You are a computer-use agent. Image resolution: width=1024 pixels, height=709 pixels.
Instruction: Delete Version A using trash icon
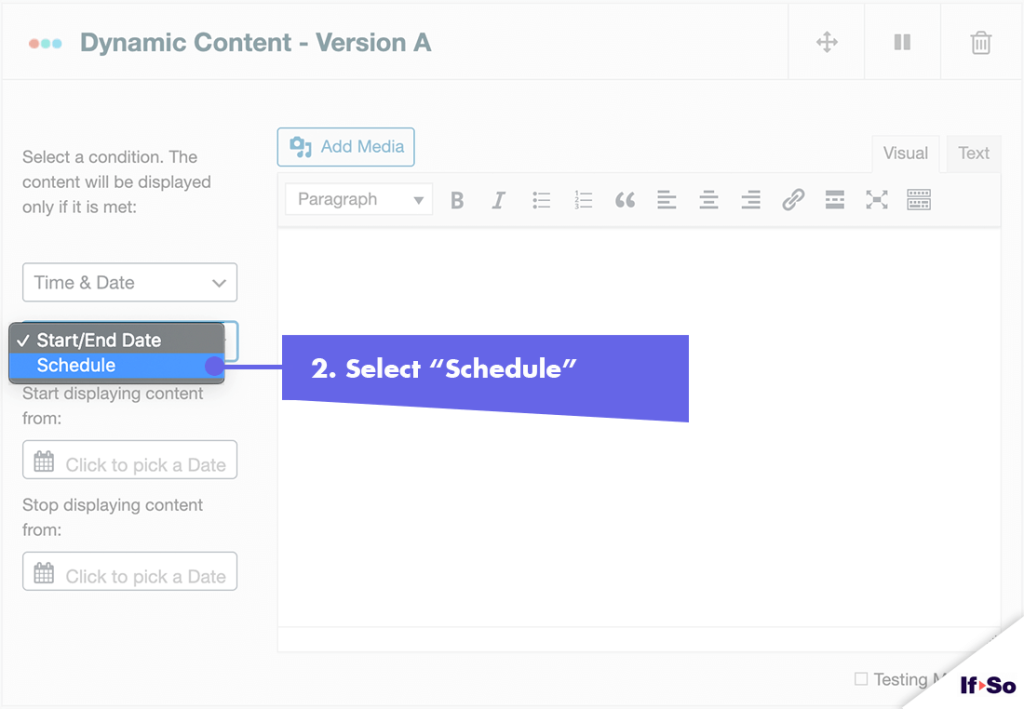980,42
